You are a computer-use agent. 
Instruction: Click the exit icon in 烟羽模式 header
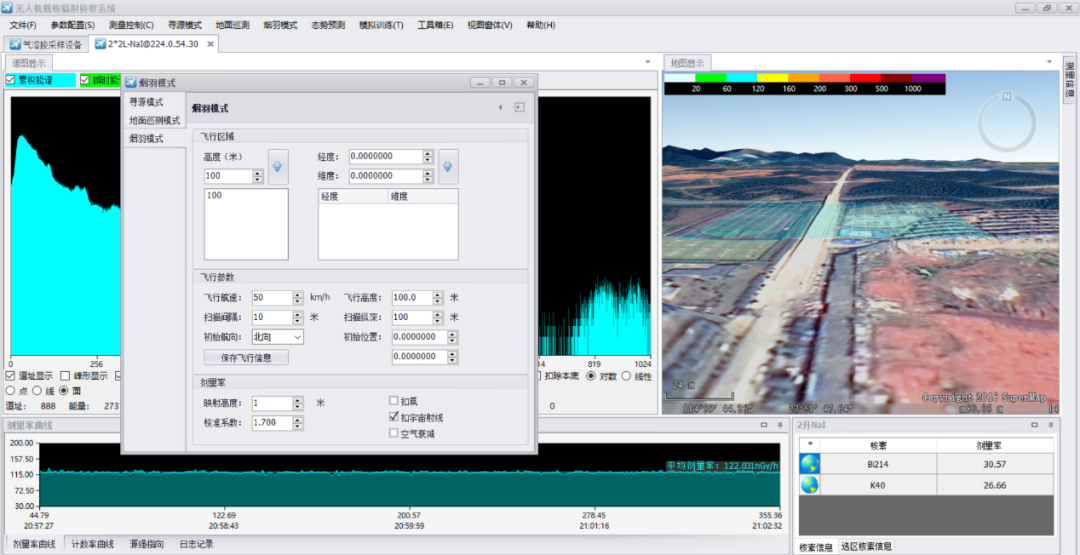[x=520, y=108]
